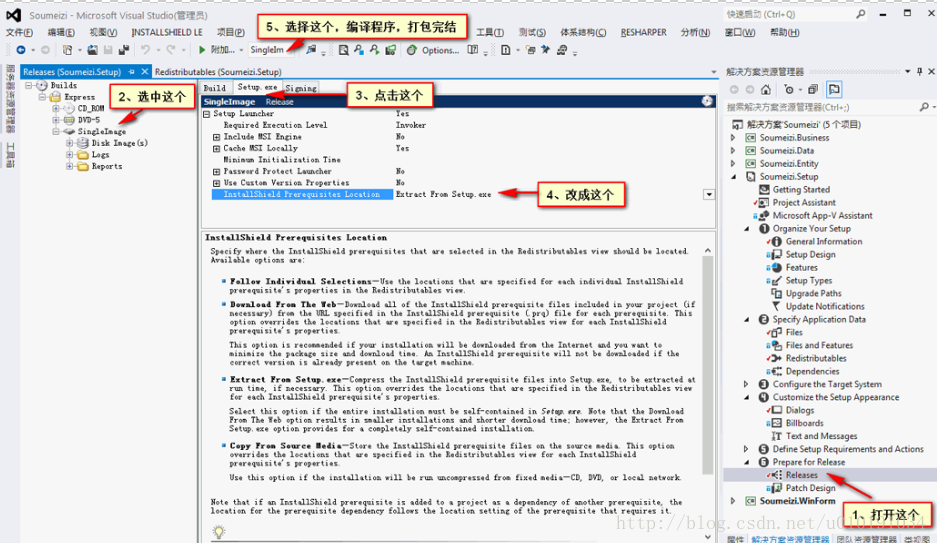Click the Start debugging play icon
The image size is (937, 543).
tap(202, 50)
